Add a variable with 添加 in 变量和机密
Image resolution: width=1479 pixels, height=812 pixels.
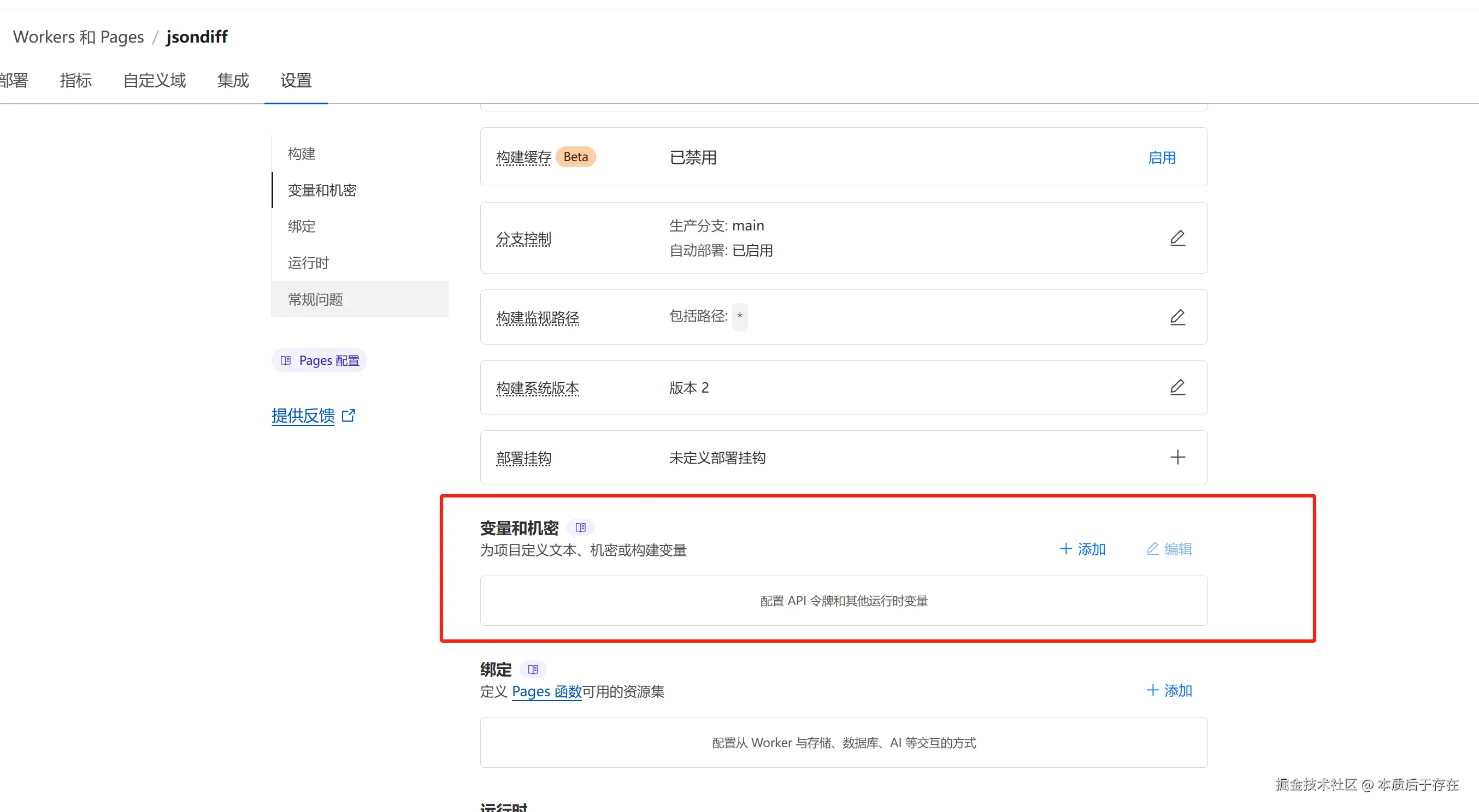point(1082,549)
